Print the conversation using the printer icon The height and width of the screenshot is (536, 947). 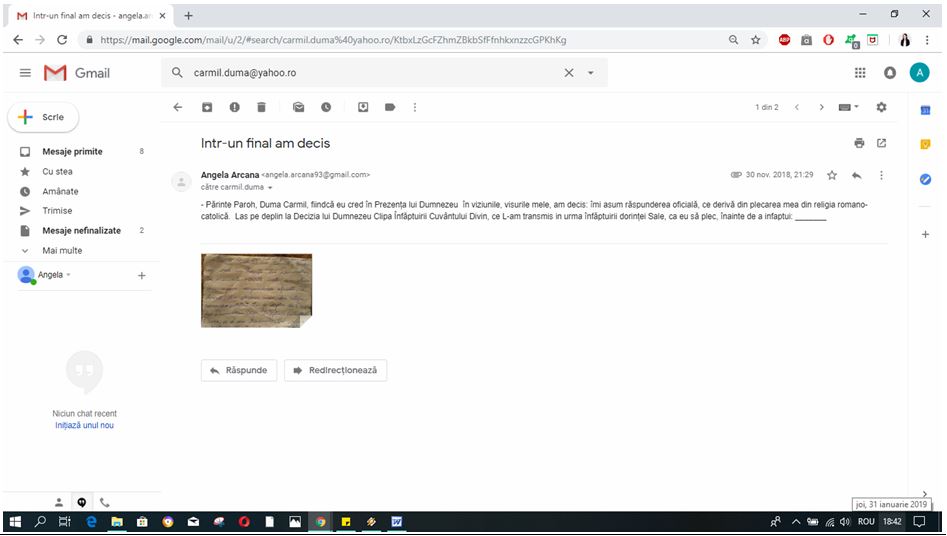859,143
